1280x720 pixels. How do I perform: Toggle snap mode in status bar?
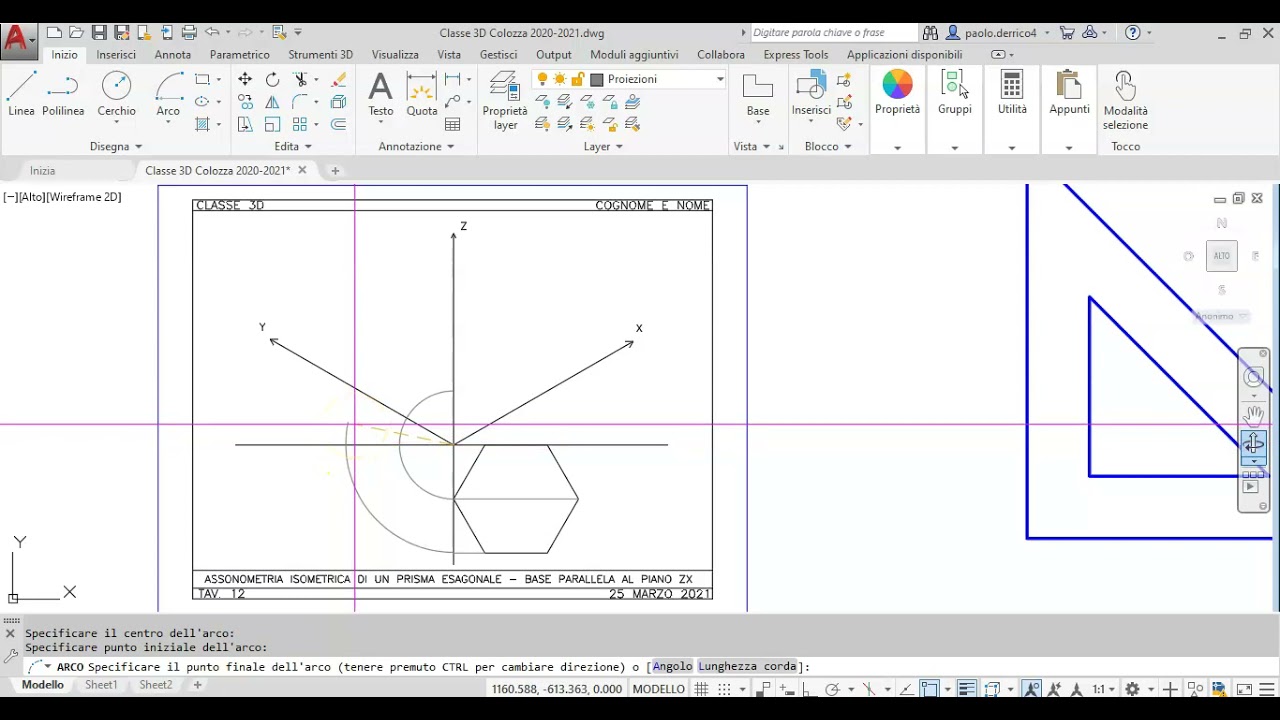pos(725,689)
